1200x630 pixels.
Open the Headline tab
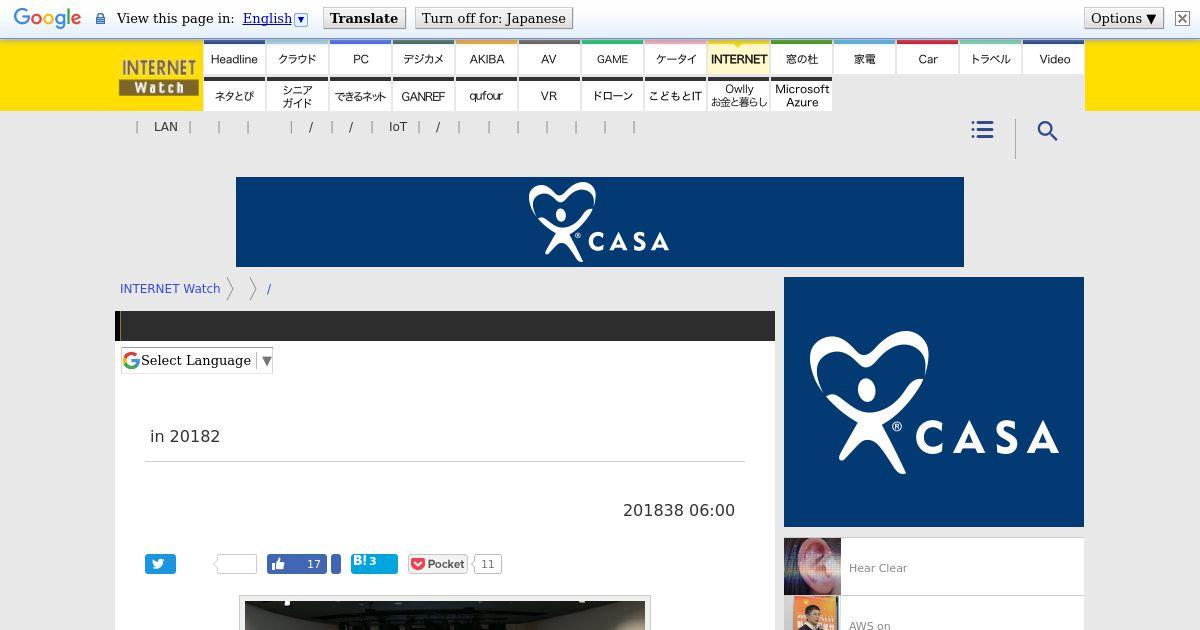tap(234, 58)
